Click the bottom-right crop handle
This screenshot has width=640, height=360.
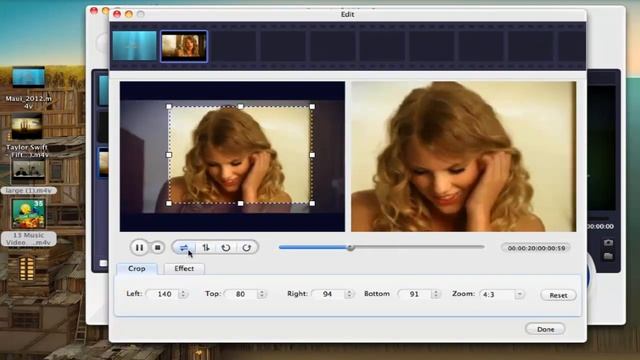(x=312, y=203)
